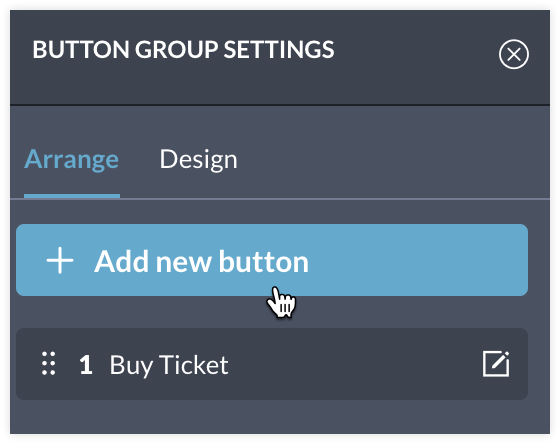
Task: Click the blue underline beneath Arrange
Action: [72, 196]
